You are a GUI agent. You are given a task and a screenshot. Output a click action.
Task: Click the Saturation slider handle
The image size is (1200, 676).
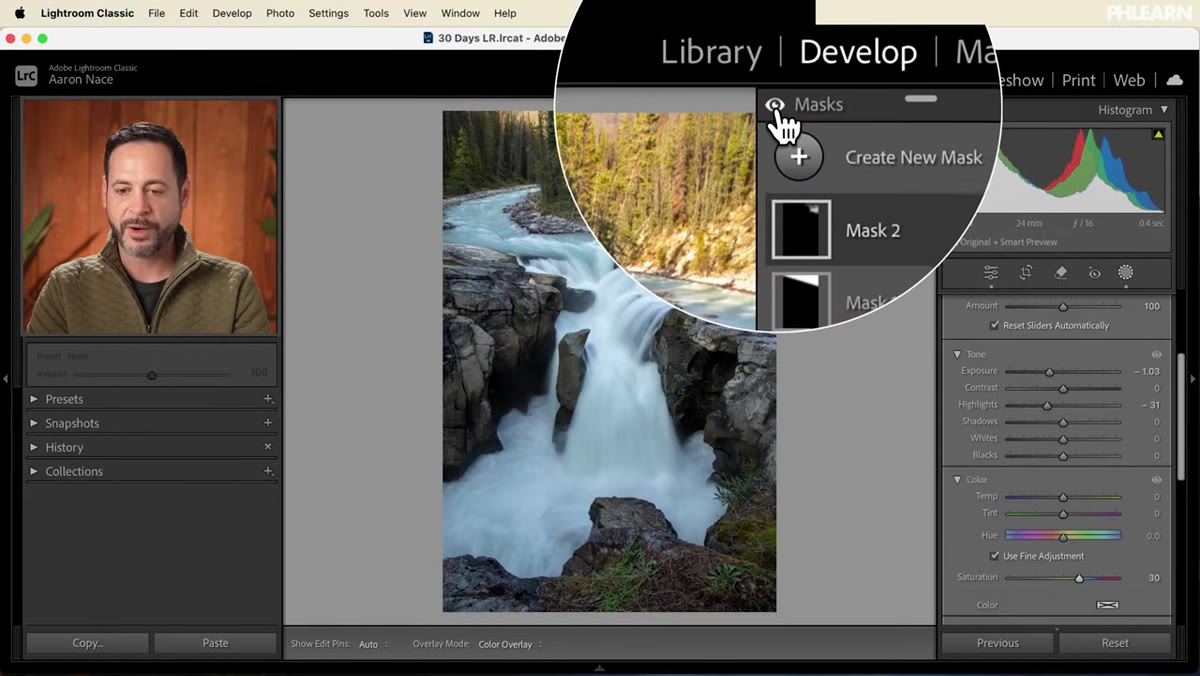[1079, 579]
